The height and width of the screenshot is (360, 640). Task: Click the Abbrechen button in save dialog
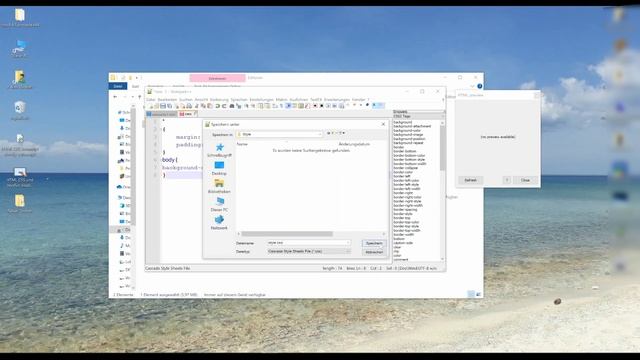(373, 252)
